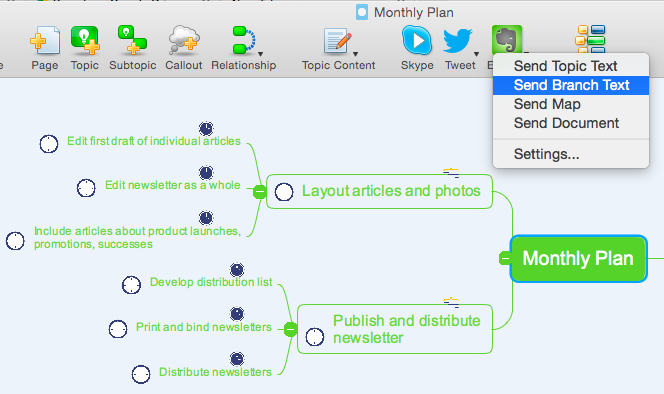Click the document icon in the window title
The width and height of the screenshot is (664, 394).
click(362, 12)
